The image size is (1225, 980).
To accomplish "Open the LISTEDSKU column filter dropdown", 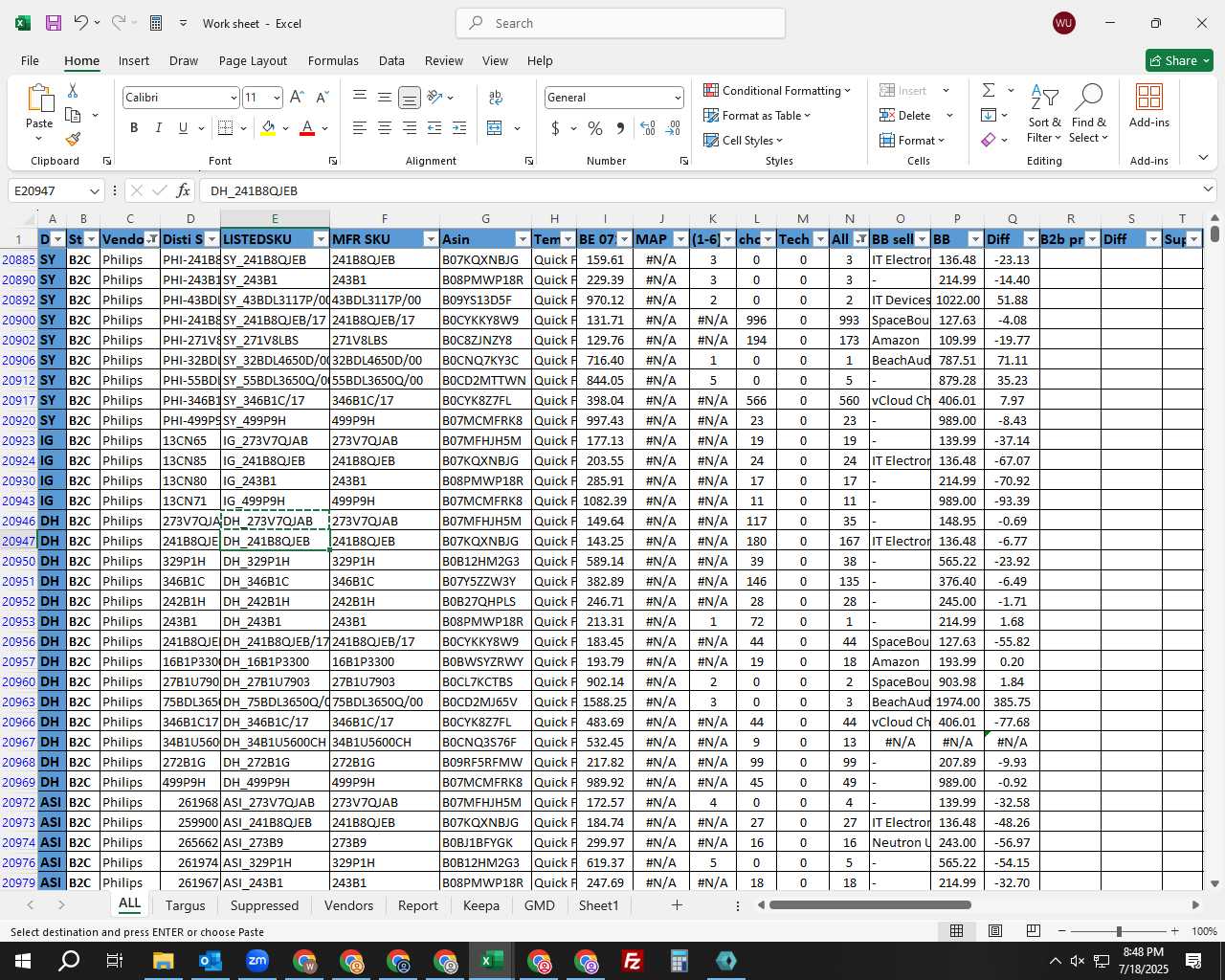I will tap(321, 239).
